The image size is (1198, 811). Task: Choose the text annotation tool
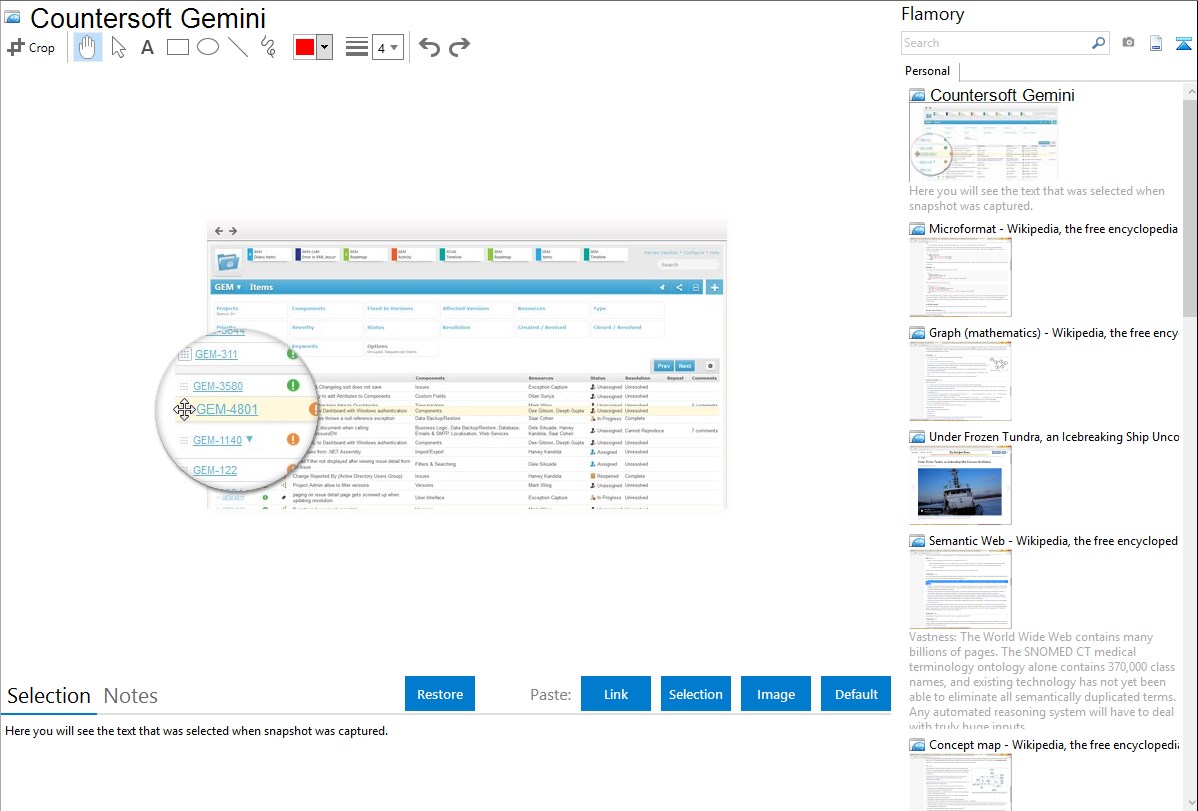[147, 47]
